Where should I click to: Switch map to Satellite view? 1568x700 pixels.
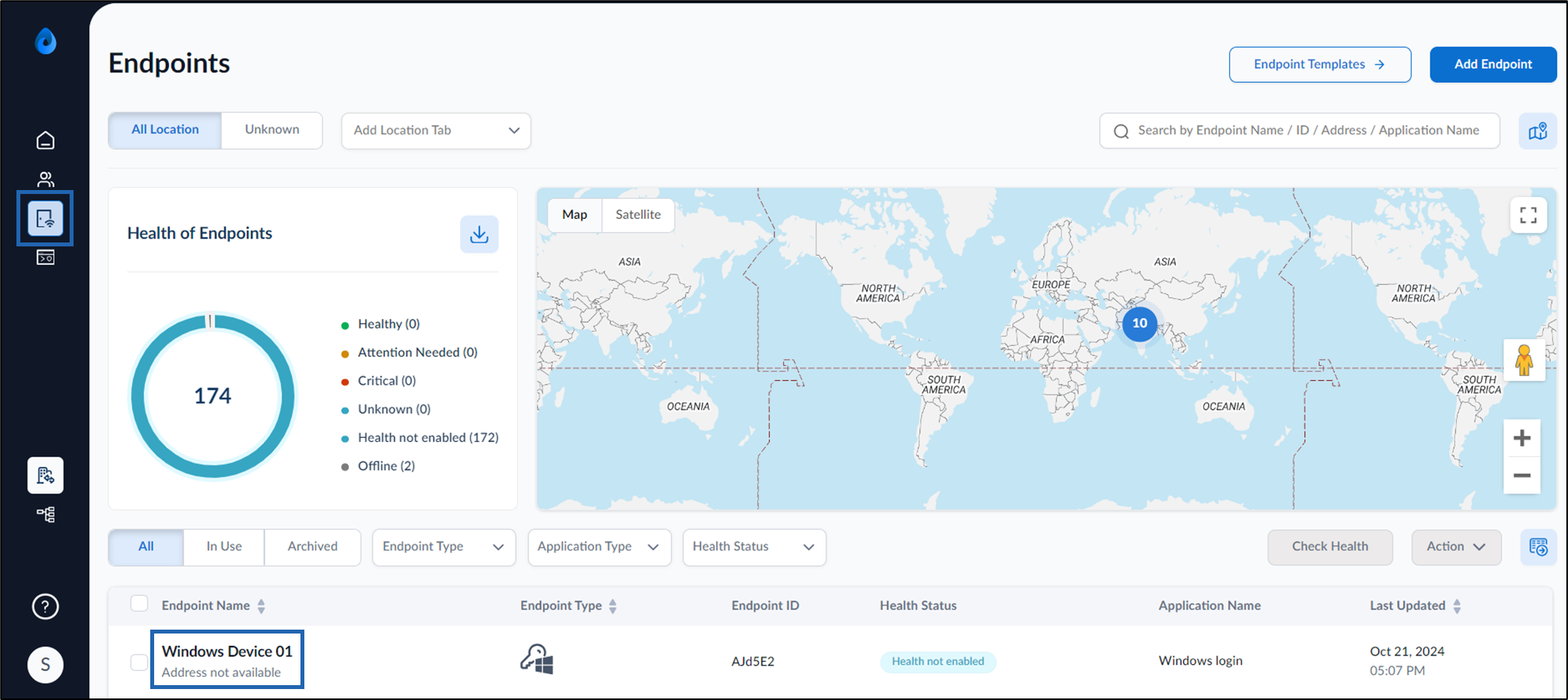coord(638,215)
